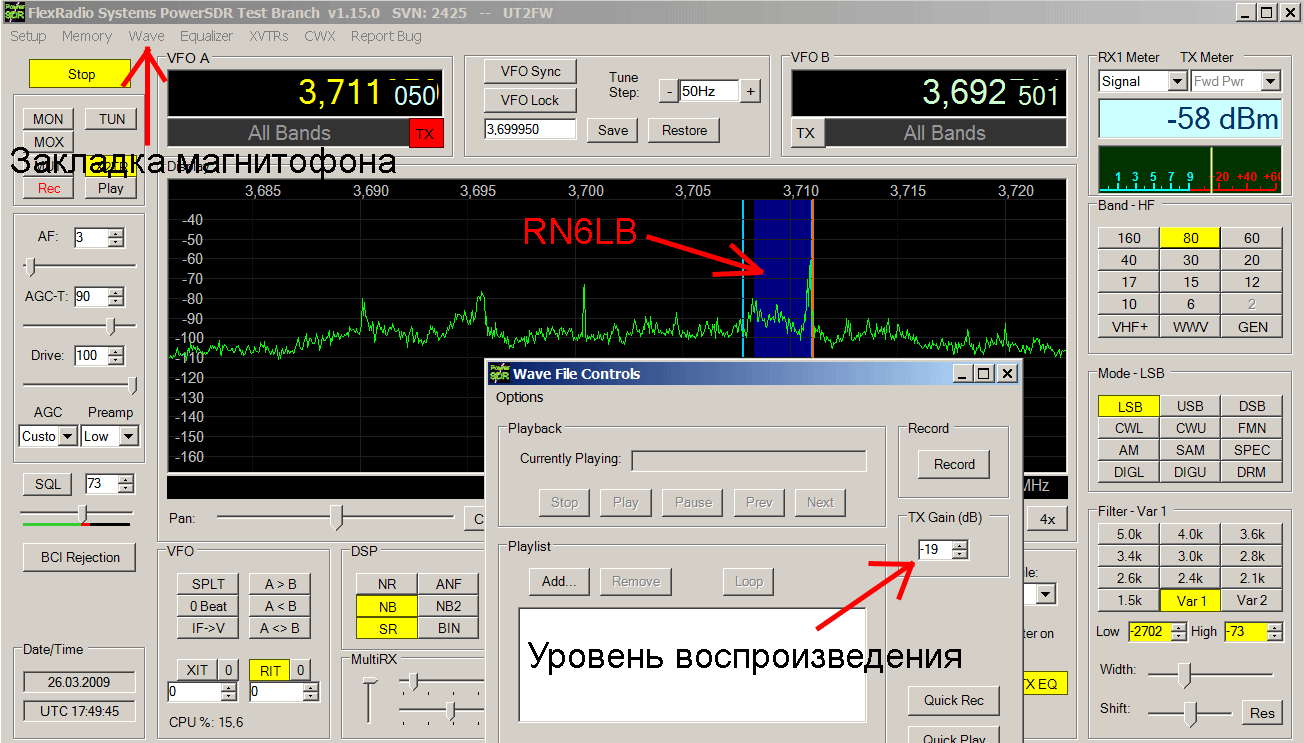Select the 80 meter band button
The height and width of the screenshot is (743, 1304).
click(x=1190, y=238)
